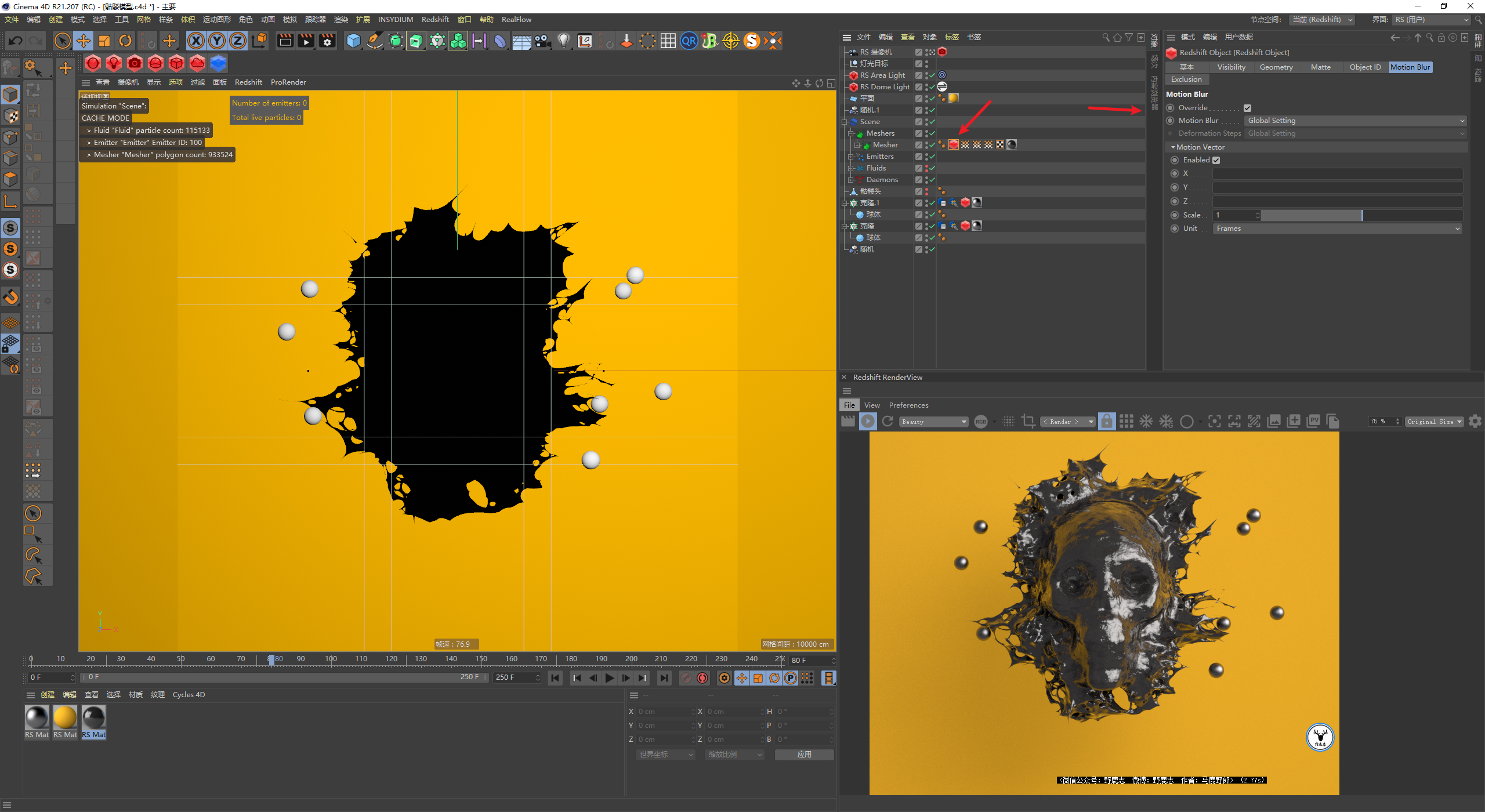Image resolution: width=1485 pixels, height=812 pixels.
Task: Switch to the Geometry tab
Action: [x=1276, y=67]
